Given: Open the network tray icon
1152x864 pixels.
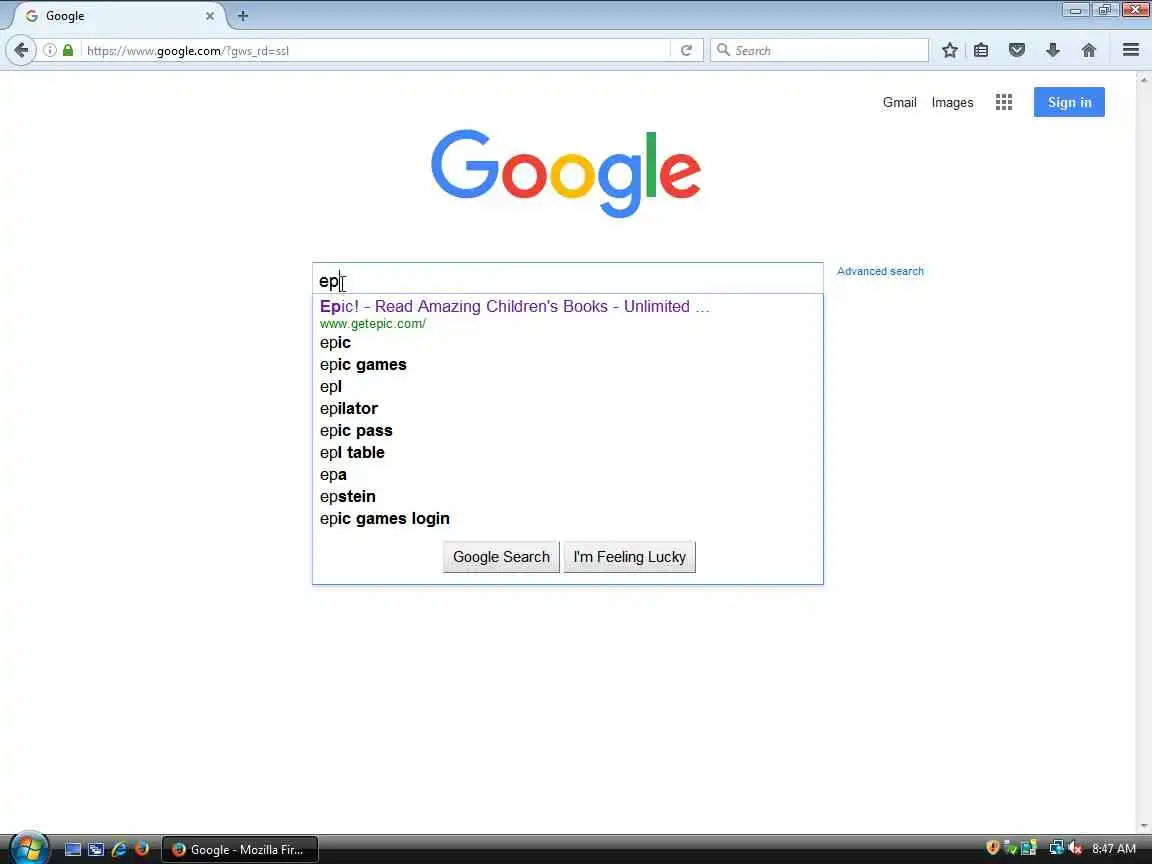Looking at the screenshot, I should click(x=1056, y=849).
